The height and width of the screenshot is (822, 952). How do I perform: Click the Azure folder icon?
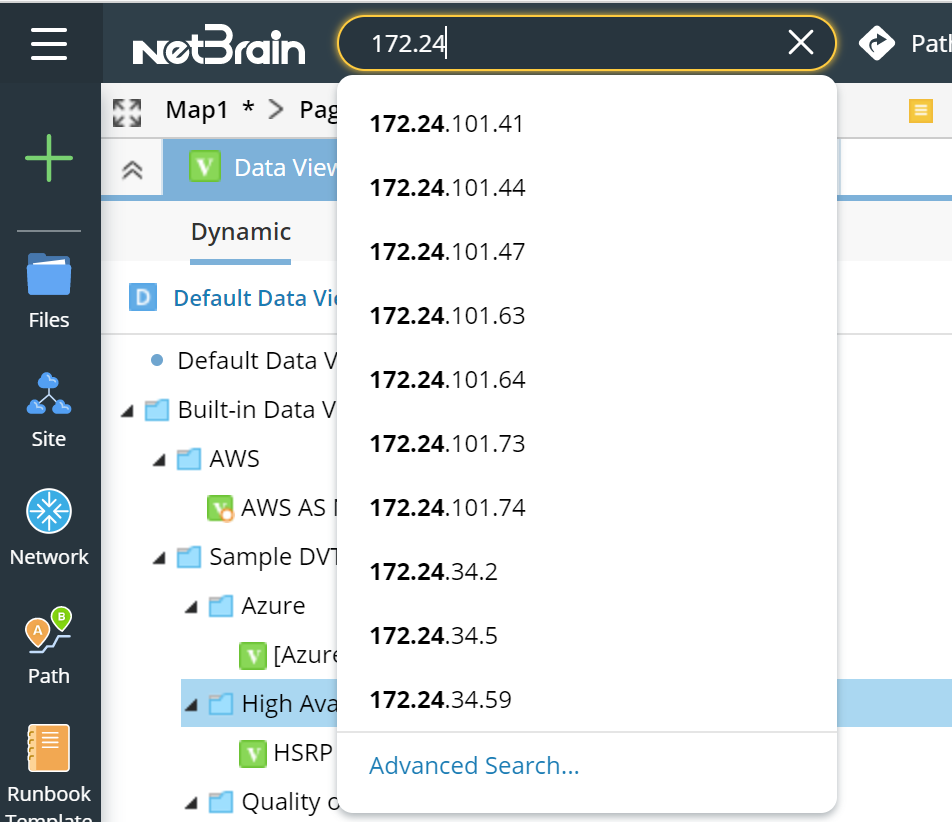221,606
